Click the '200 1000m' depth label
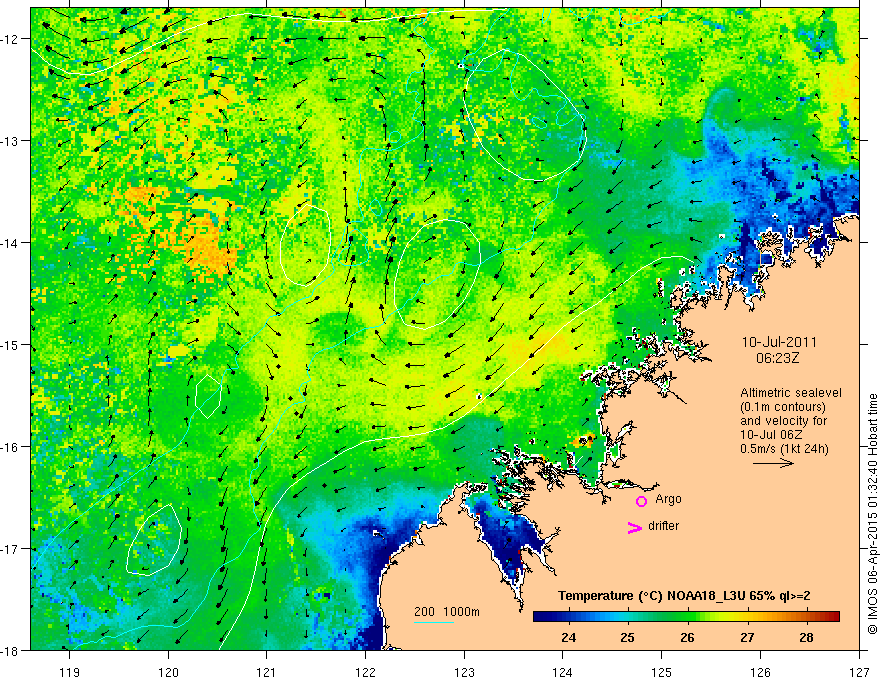This screenshot has width=880, height=680. coord(447,612)
